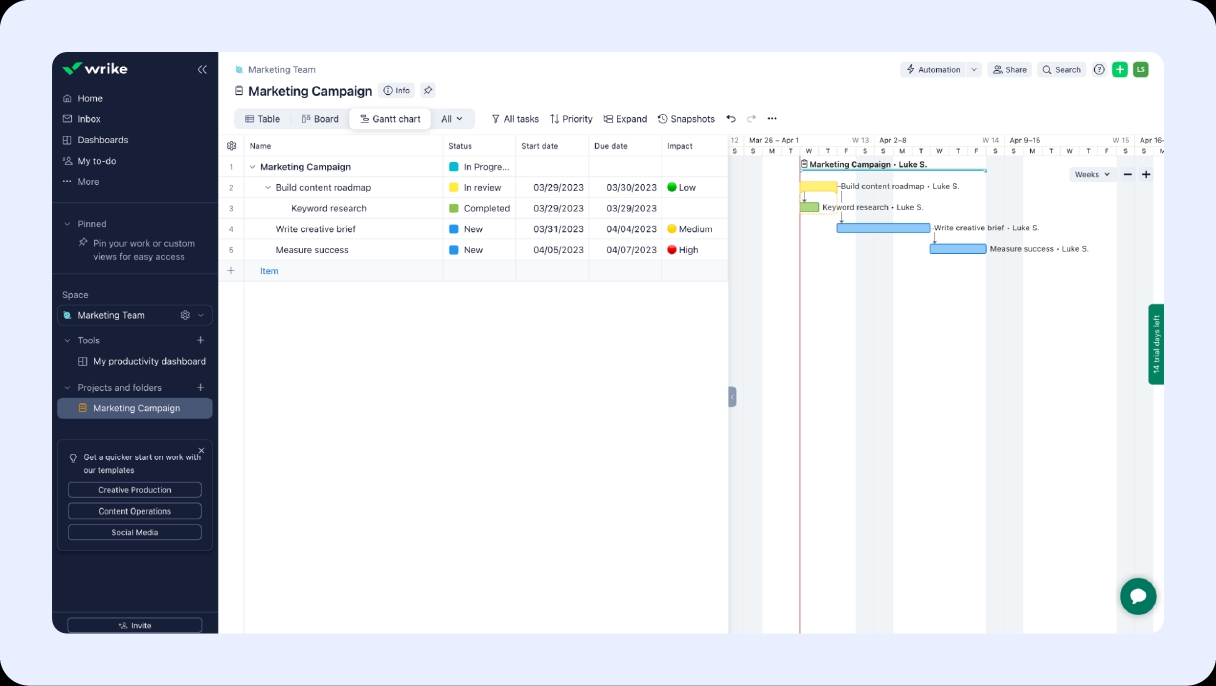The image size is (1216, 686).
Task: Collapse the Marketing Campaign row chevron
Action: (252, 167)
